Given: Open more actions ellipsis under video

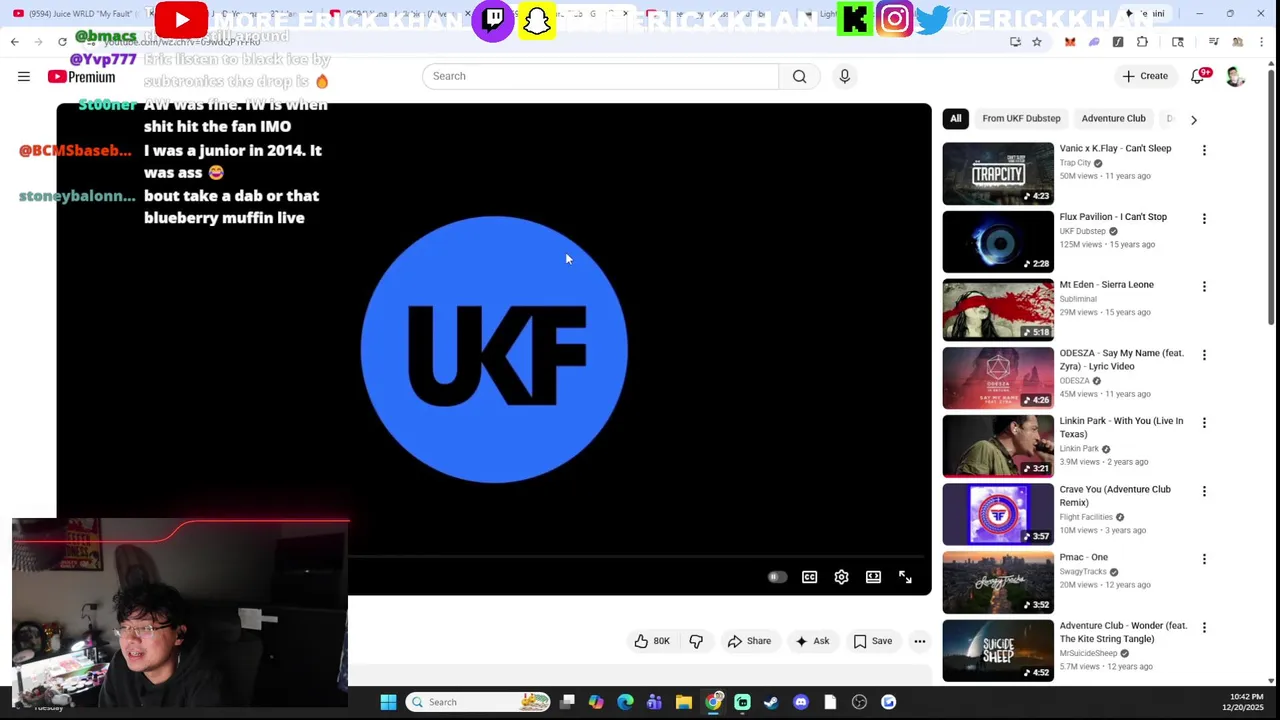Looking at the screenshot, I should point(919,641).
